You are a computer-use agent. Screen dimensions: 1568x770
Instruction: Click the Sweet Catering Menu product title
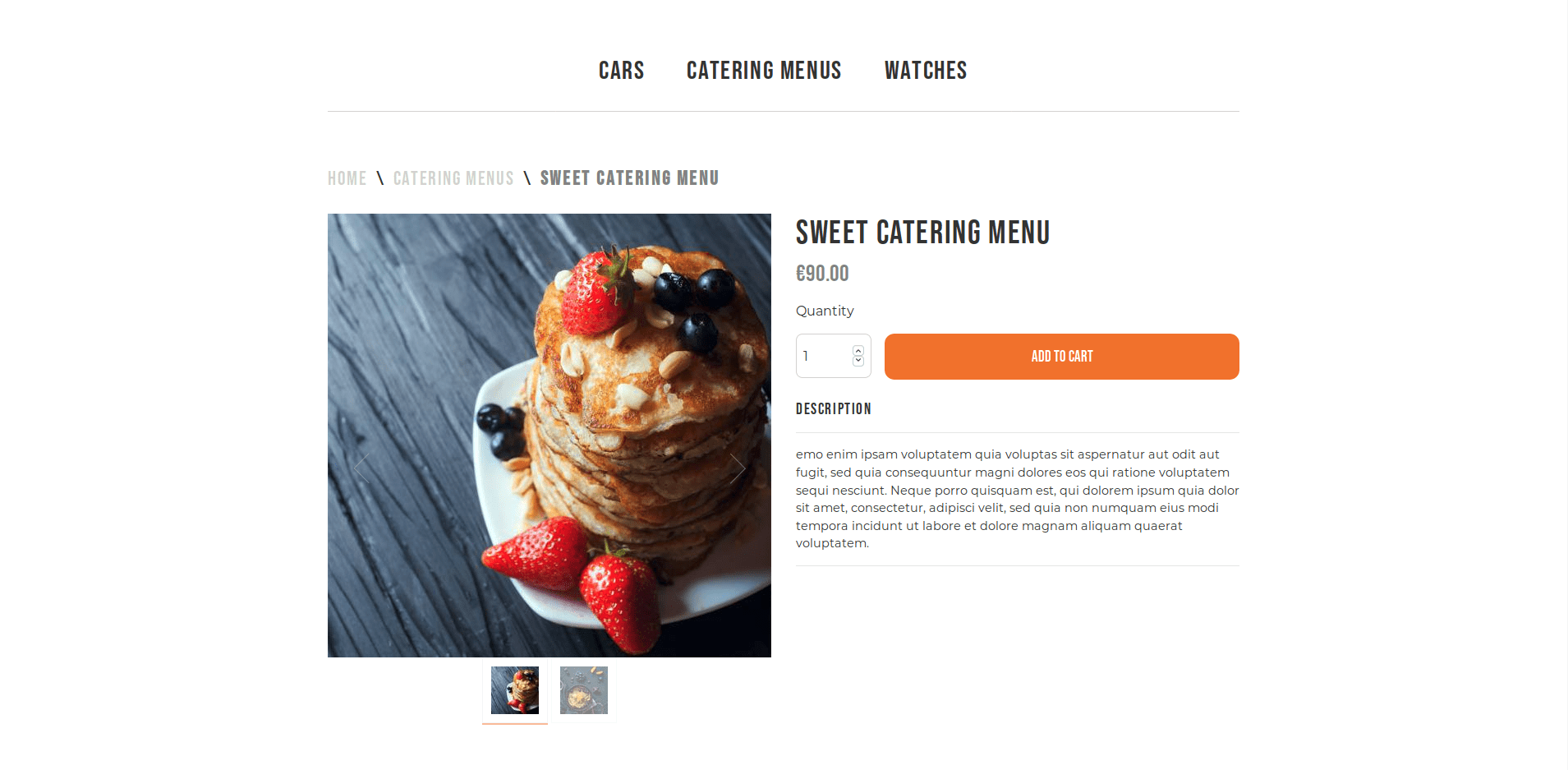coord(922,233)
